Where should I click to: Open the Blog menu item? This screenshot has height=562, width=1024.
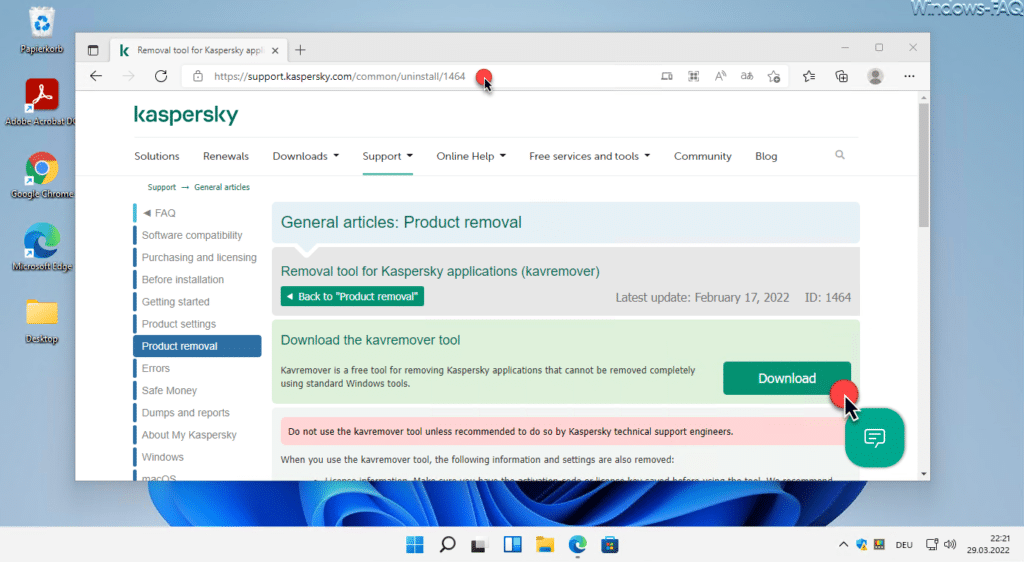point(766,156)
